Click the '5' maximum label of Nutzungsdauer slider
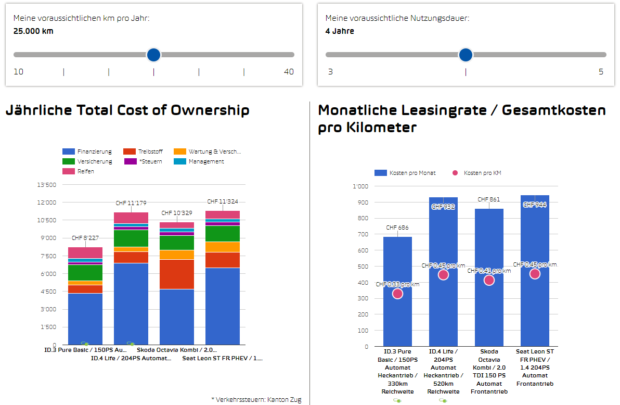620x405 pixels. pyautogui.click(x=601, y=72)
